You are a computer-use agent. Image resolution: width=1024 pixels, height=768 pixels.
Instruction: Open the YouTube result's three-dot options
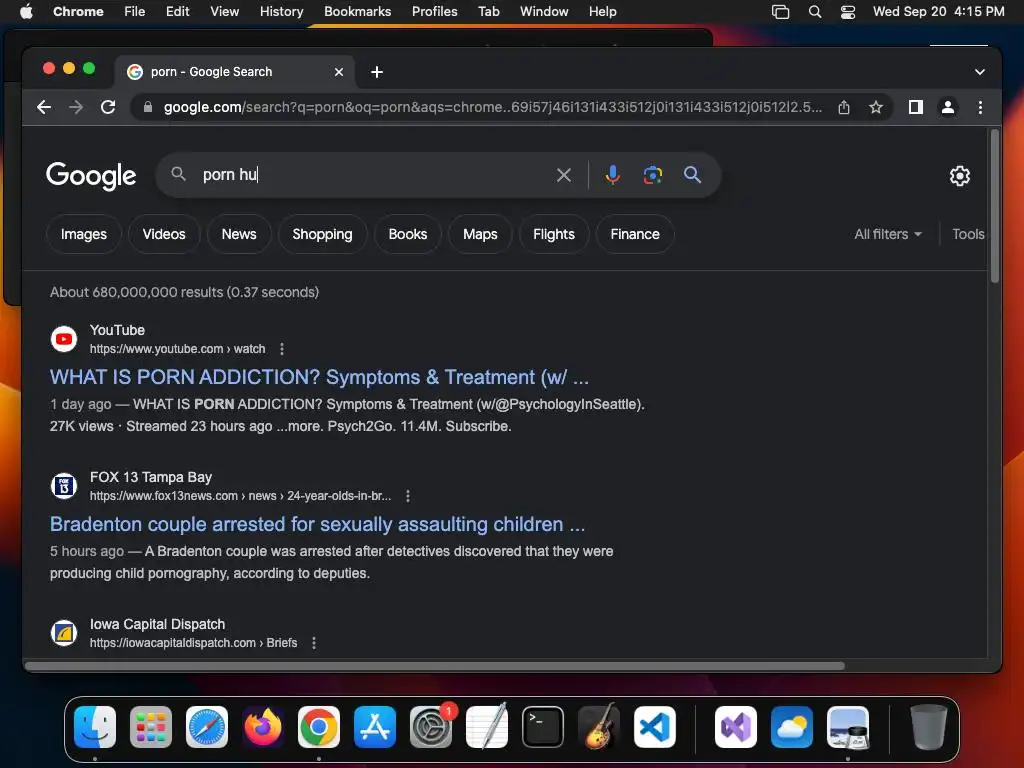(282, 349)
